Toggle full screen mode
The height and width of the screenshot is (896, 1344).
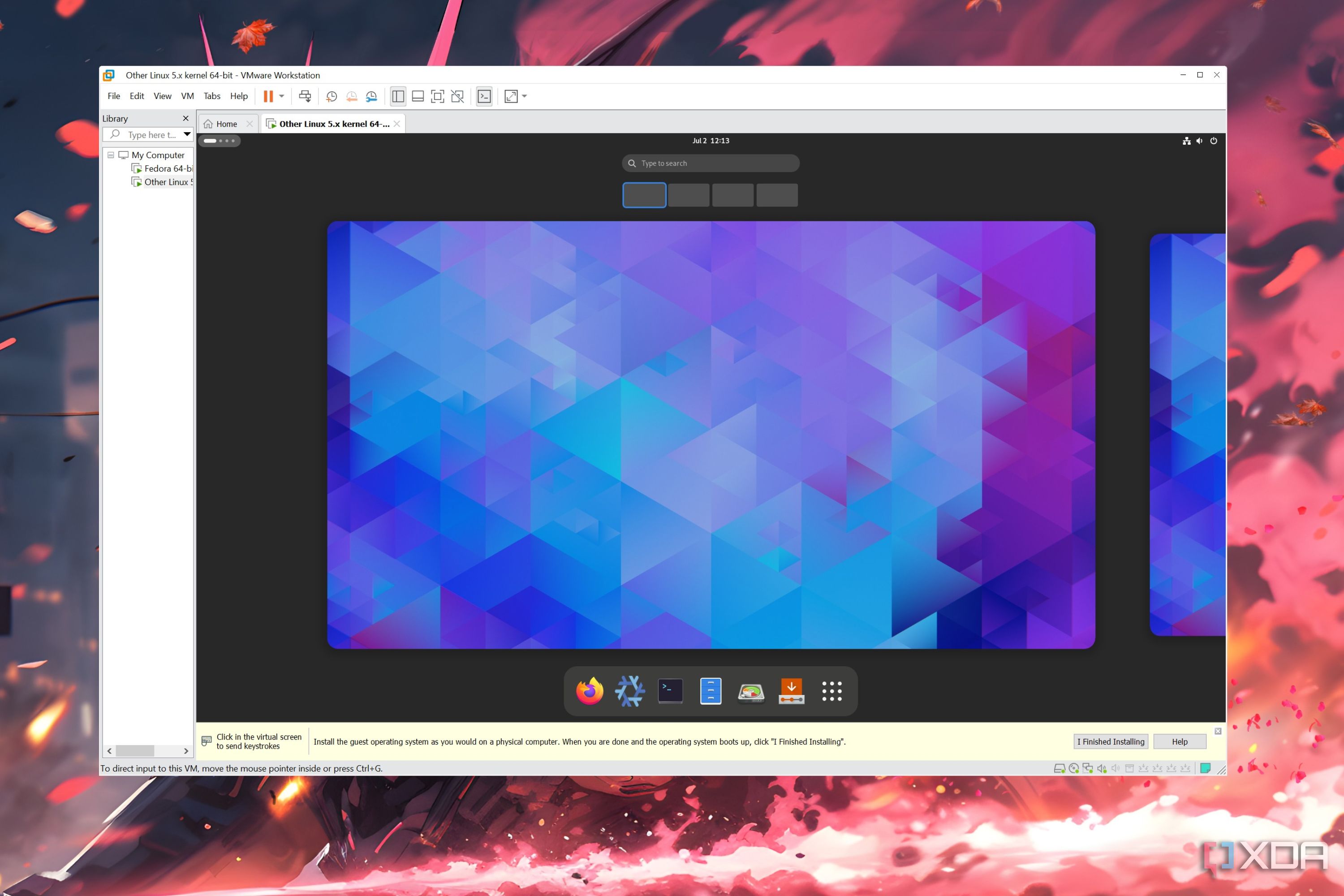(x=437, y=96)
